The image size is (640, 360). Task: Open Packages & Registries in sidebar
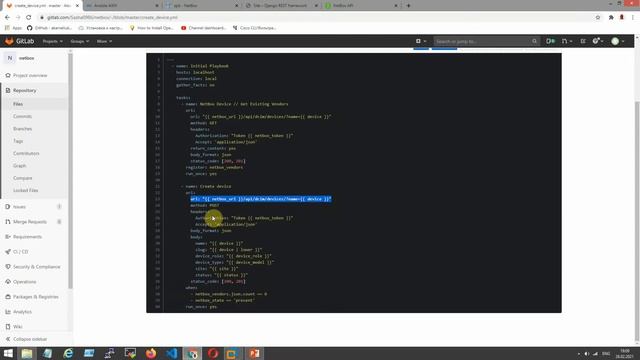[36, 297]
